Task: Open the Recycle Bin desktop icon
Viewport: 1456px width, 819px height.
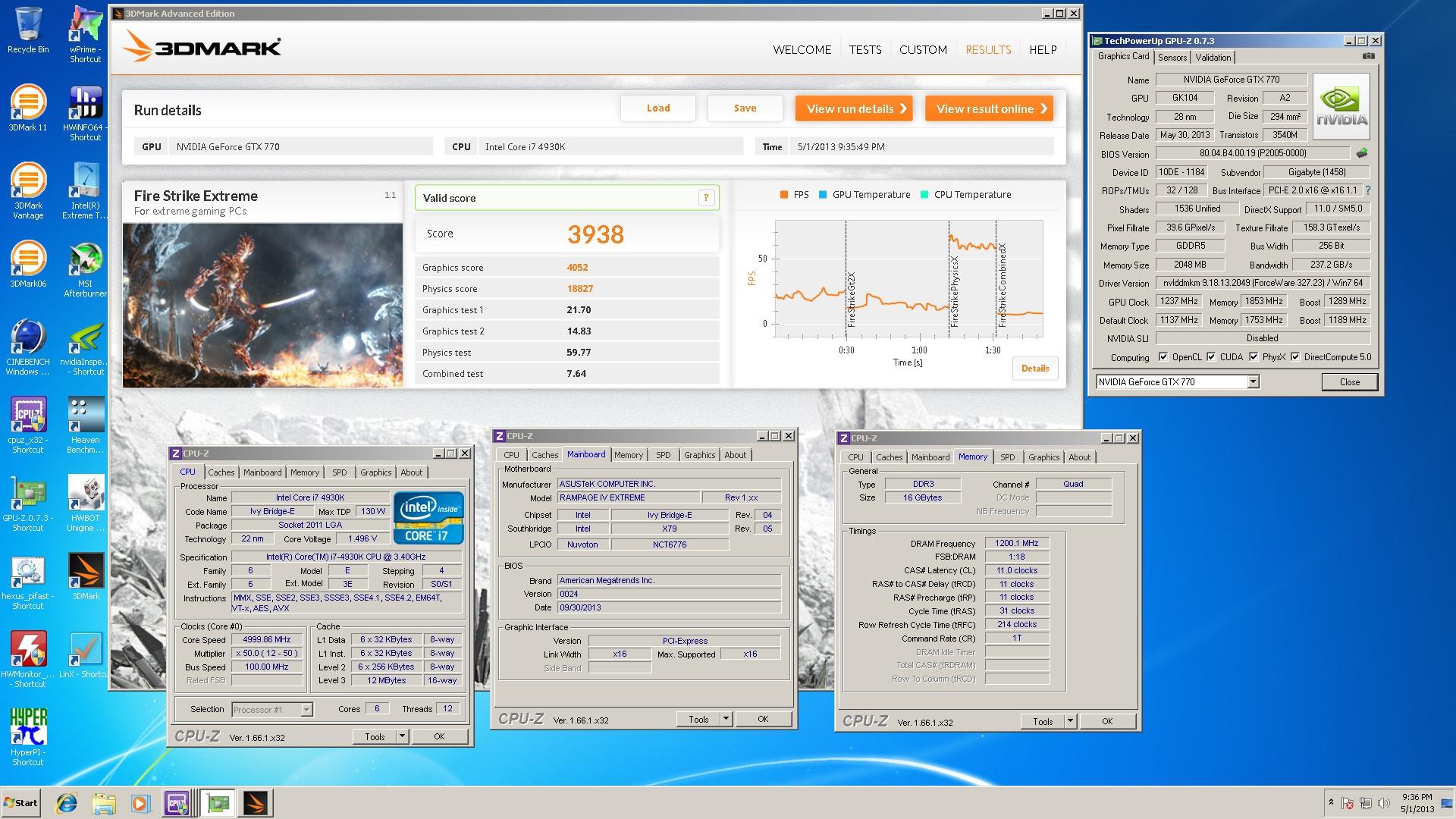Action: (x=28, y=30)
